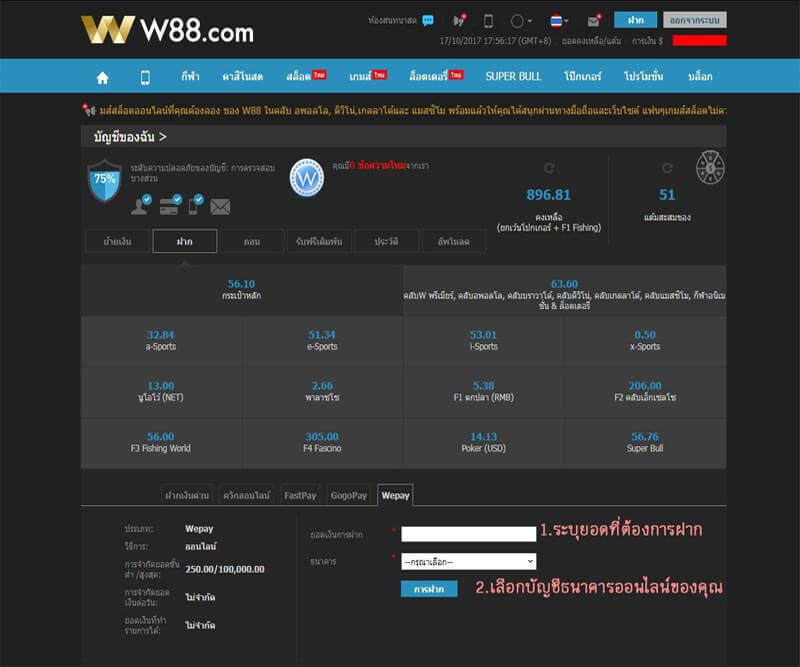
Task: Select the FastPay tab
Action: point(300,495)
